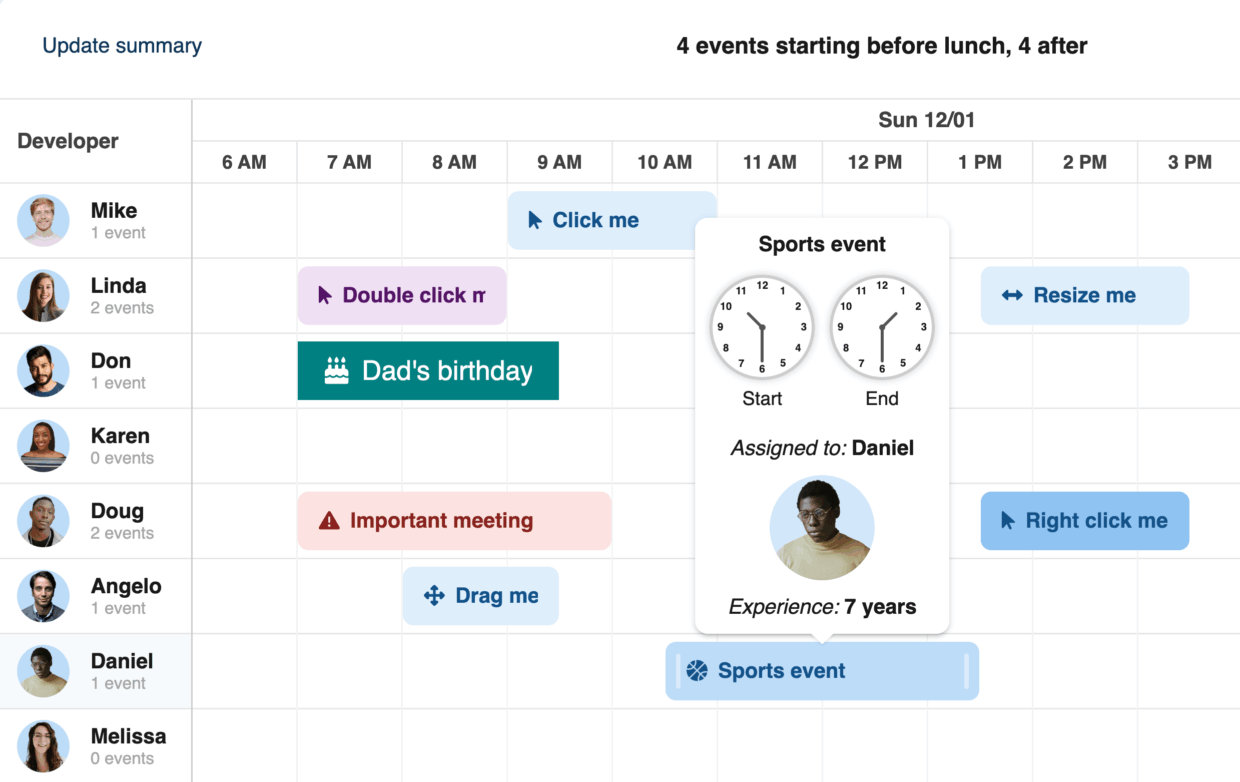Screen dimensions: 1240x782
Task: Select Melissa in the developer list
Action: tap(128, 746)
